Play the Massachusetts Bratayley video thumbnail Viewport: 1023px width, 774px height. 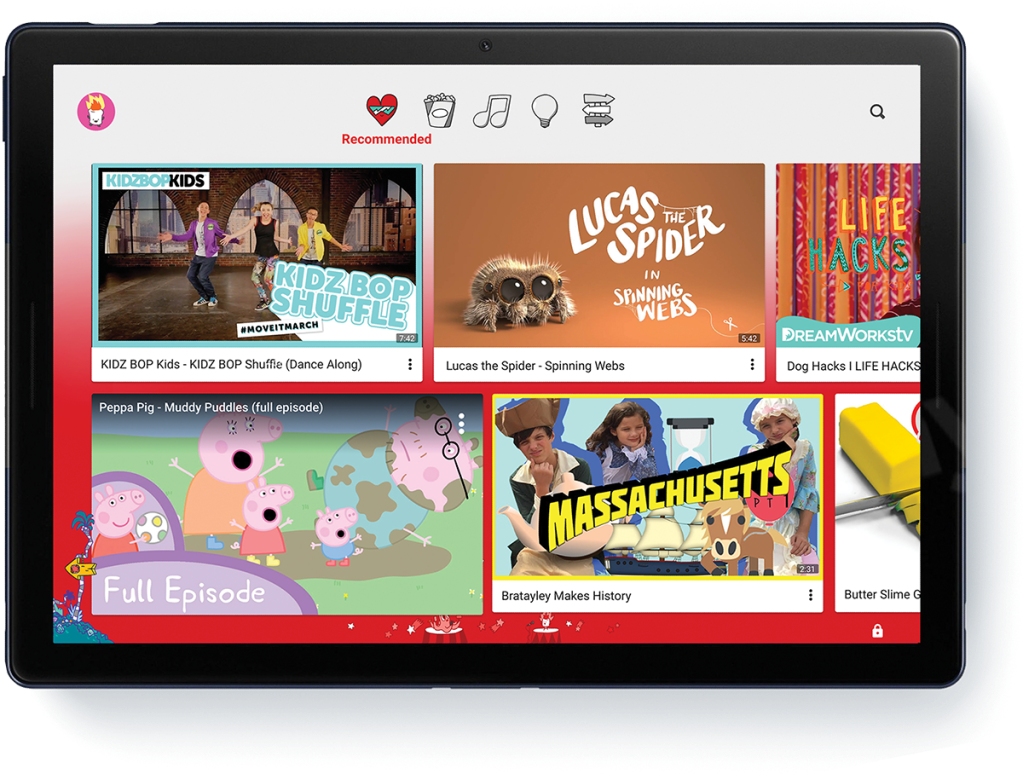[x=657, y=487]
